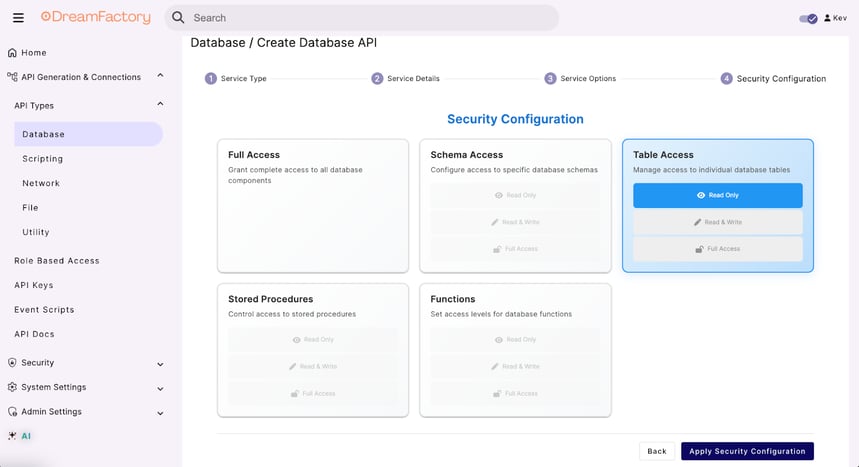Select Read Only under Functions
859x467 pixels.
(x=515, y=340)
